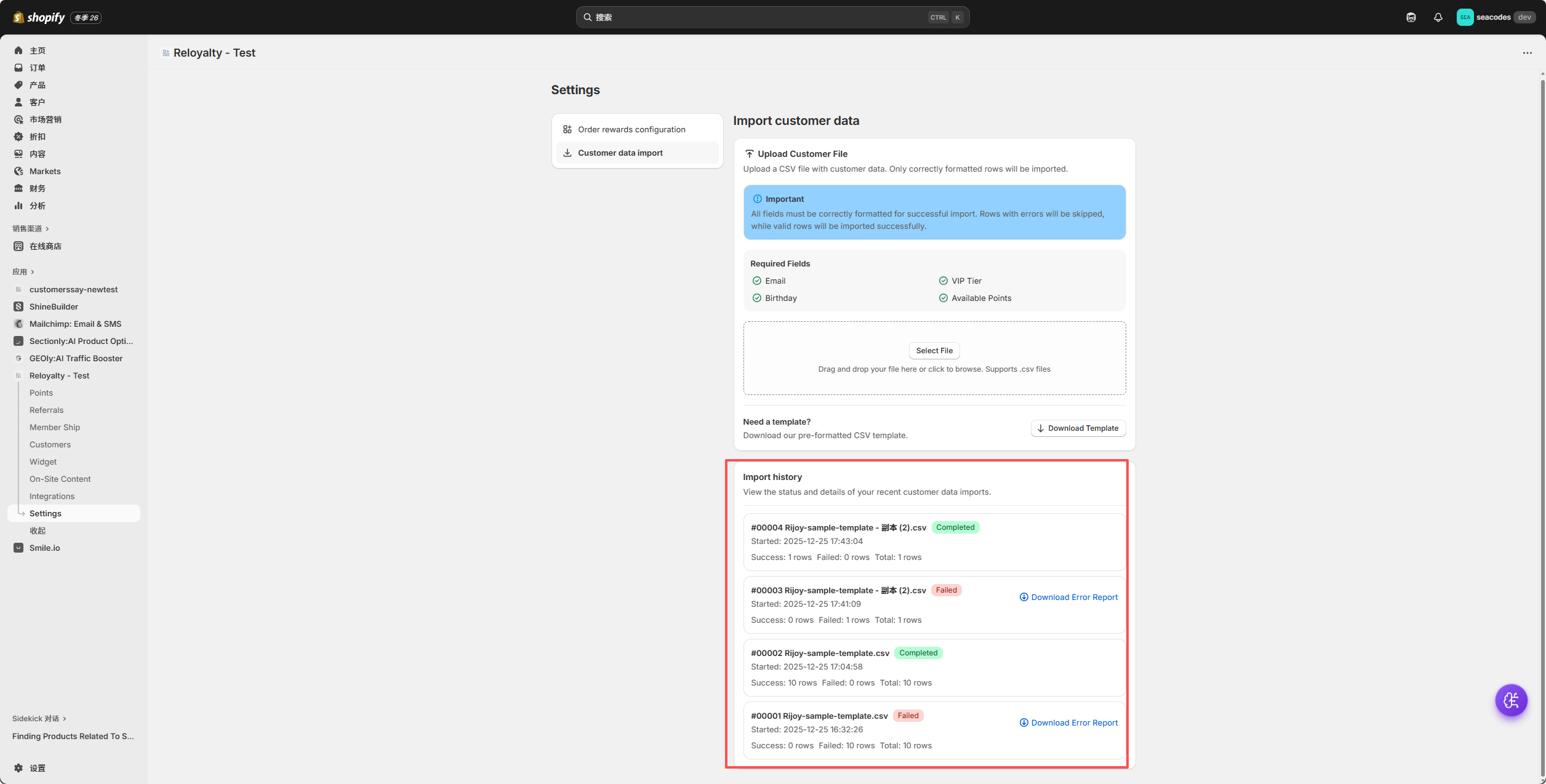The width and height of the screenshot is (1546, 784).
Task: Expand the sales channels section chevron
Action: click(47, 229)
